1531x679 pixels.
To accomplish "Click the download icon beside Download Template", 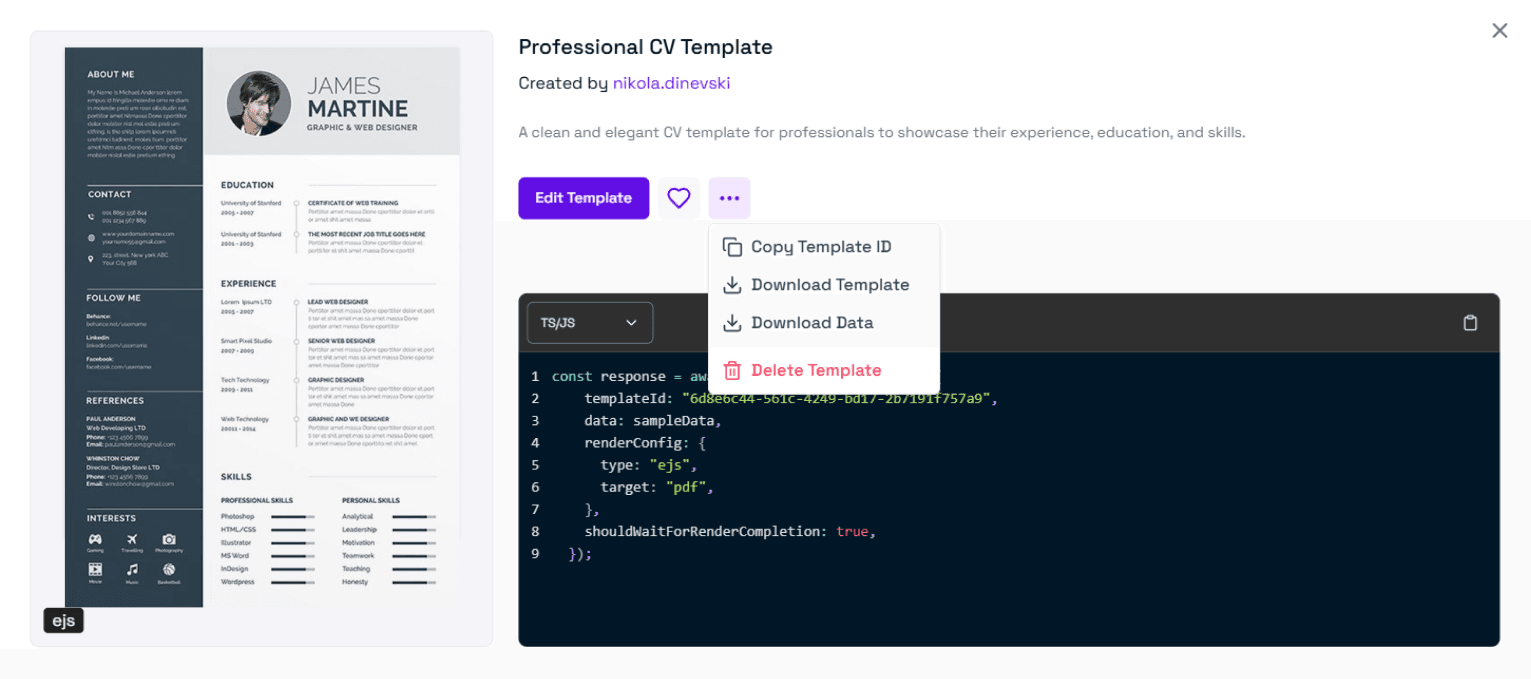I will pos(732,285).
